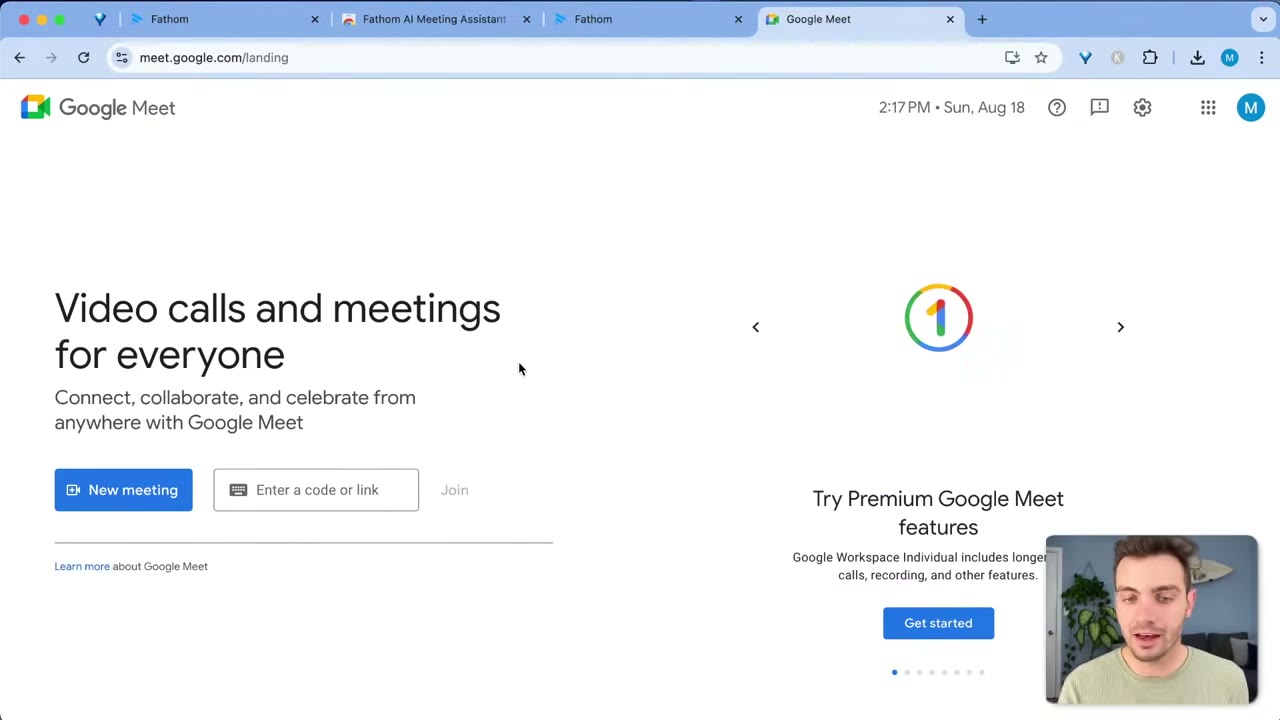Open browser downloads
1280x720 pixels.
coord(1197,58)
